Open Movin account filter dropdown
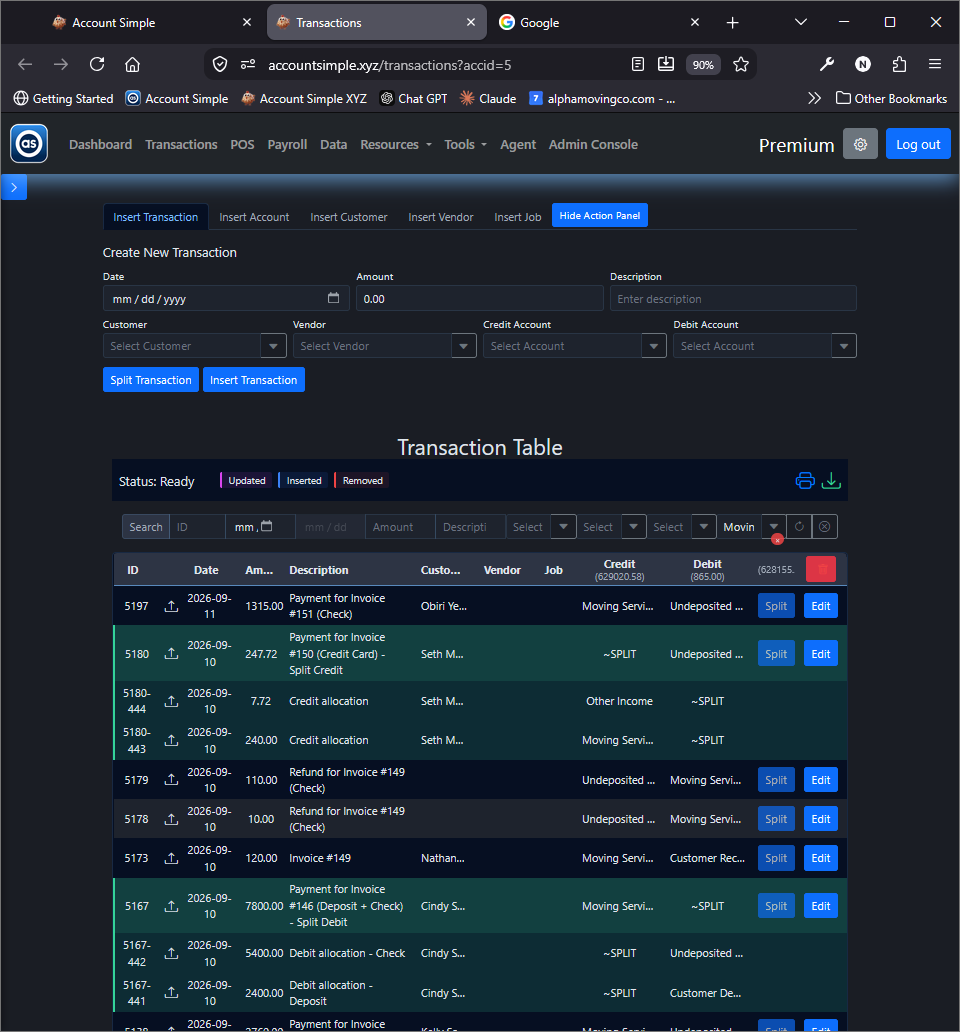The height and width of the screenshot is (1032, 960). pos(774,527)
